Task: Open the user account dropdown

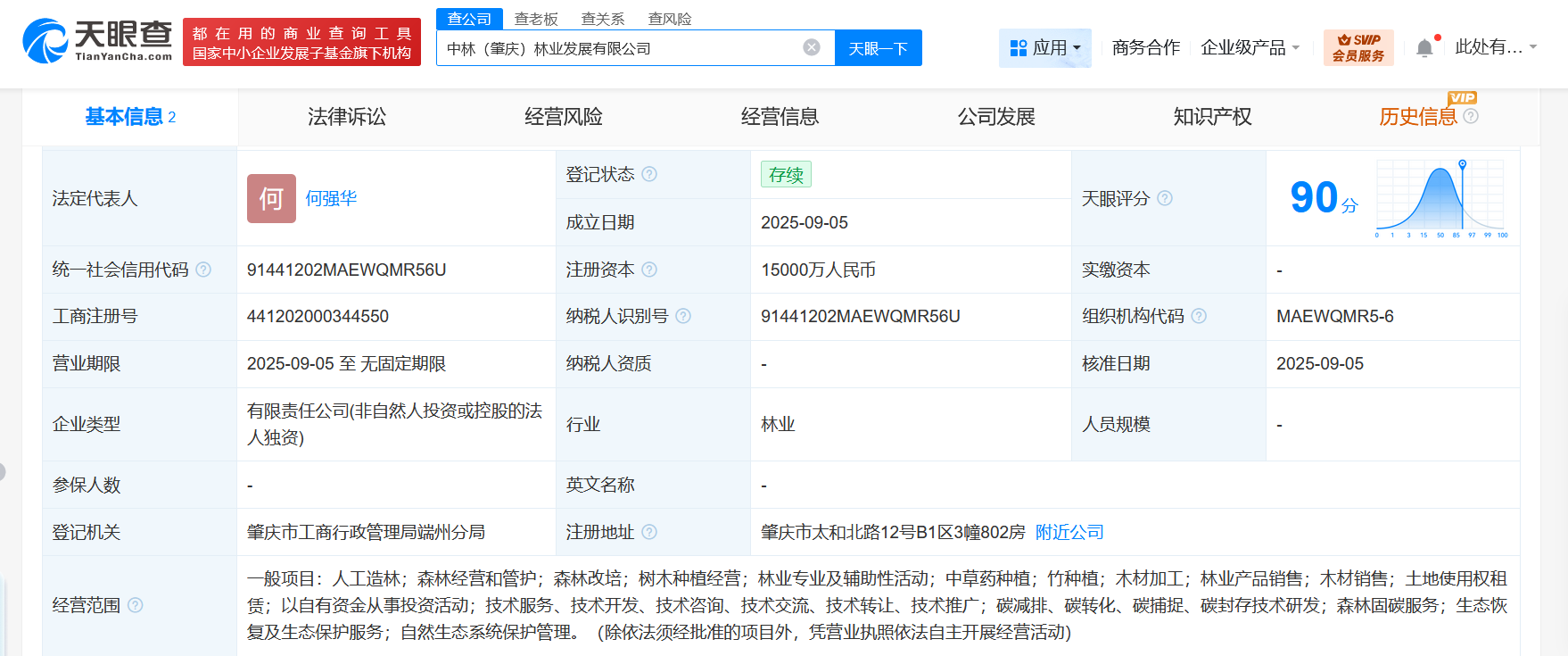Action: click(1496, 47)
